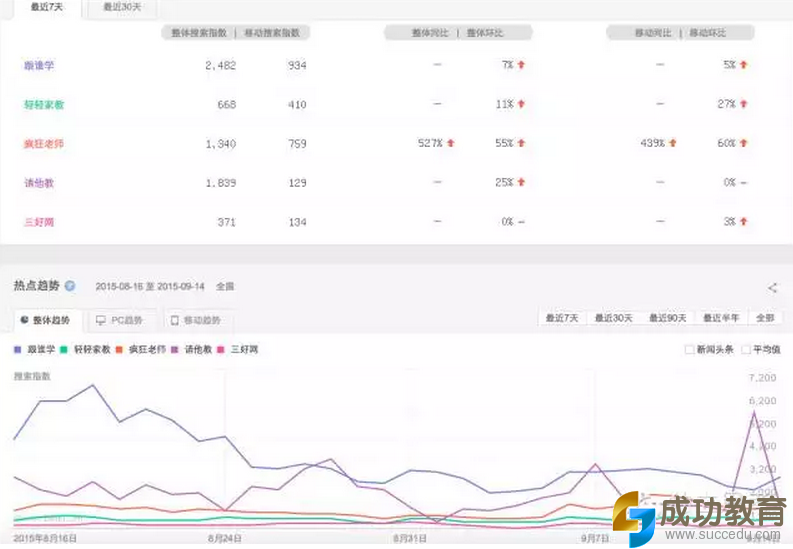Viewport: 793px width, 549px height.
Task: Click the red up arrow beside 527%
Action: [451, 143]
